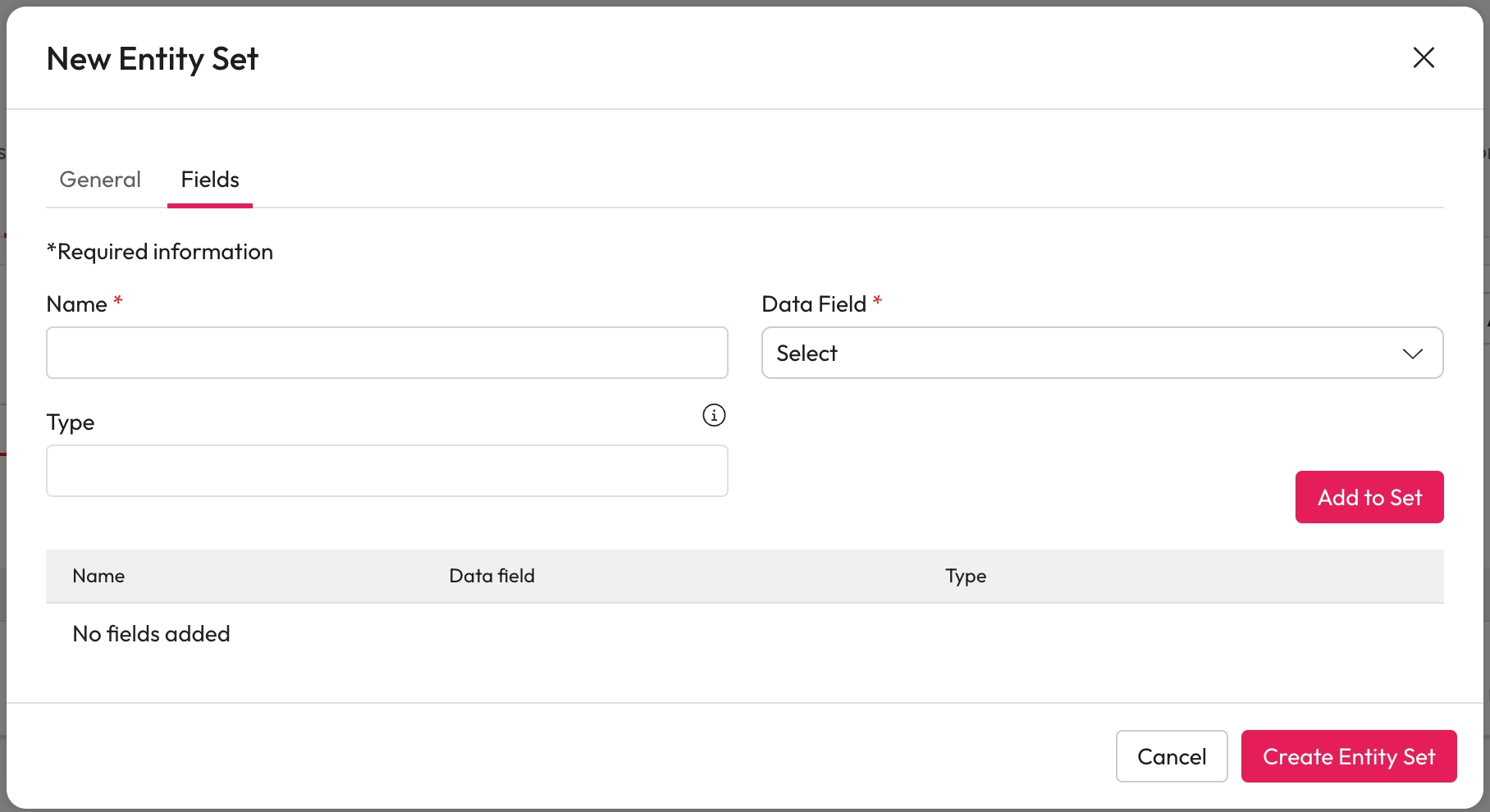Viewport: 1490px width, 812px height.
Task: Click into the Type input box
Action: tap(387, 471)
